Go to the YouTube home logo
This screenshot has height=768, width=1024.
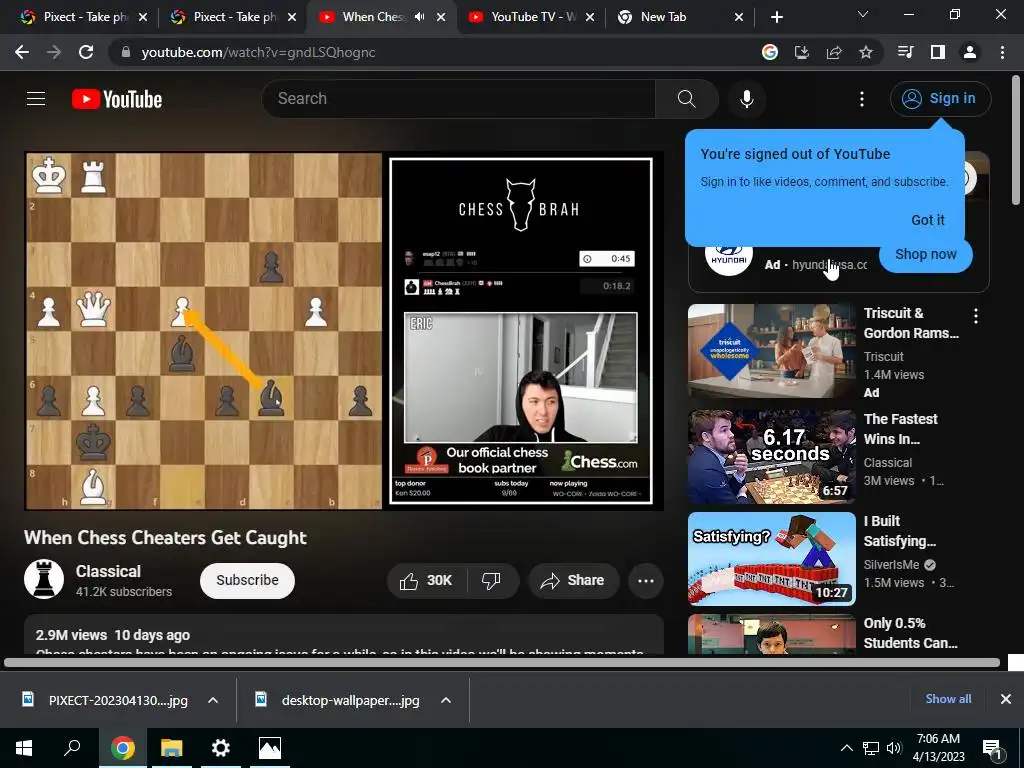[x=117, y=99]
